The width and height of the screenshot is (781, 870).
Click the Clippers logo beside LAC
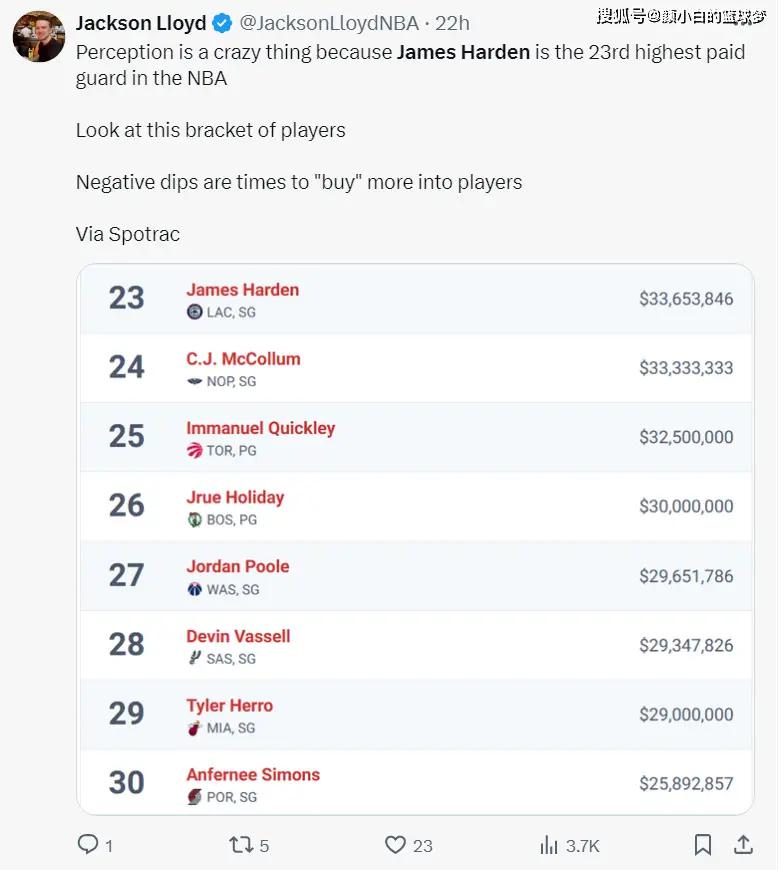[194, 312]
